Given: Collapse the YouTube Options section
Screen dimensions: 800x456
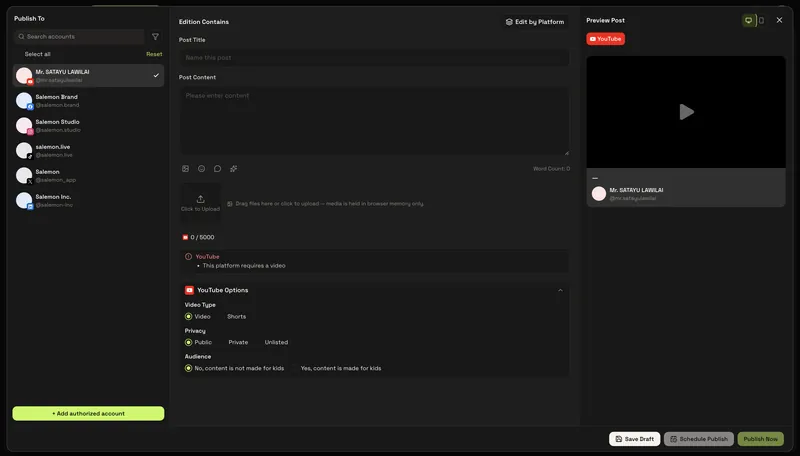Looking at the screenshot, I should click(560, 290).
